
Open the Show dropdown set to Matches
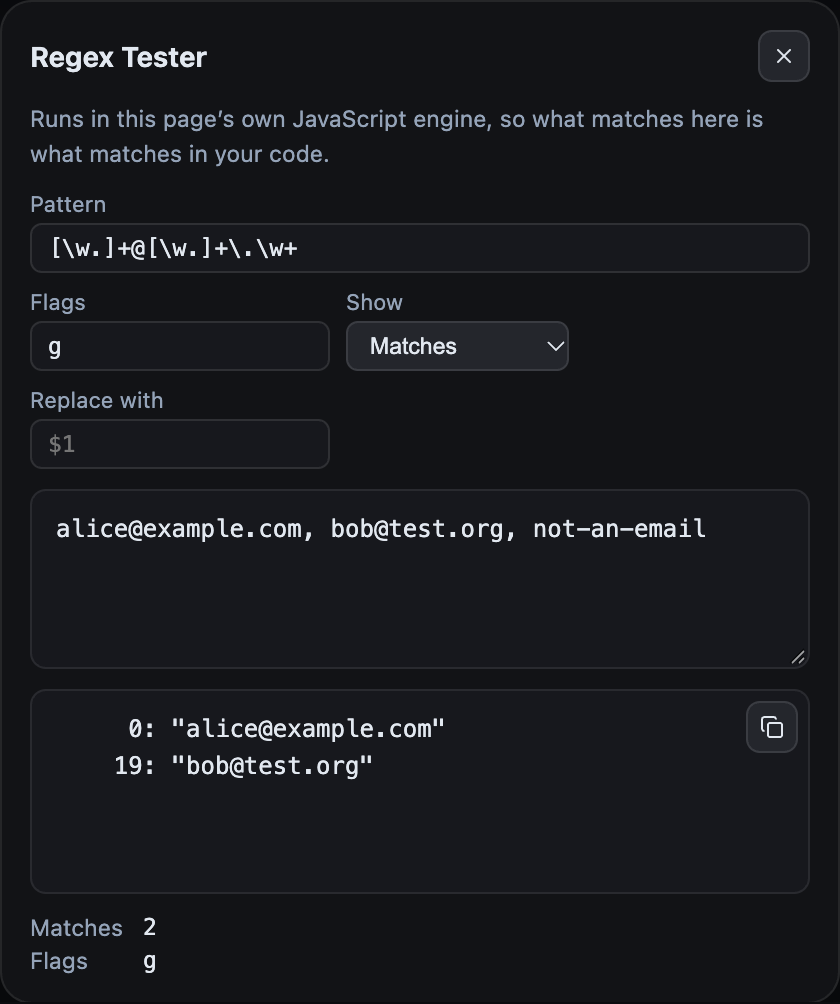pyautogui.click(x=457, y=346)
